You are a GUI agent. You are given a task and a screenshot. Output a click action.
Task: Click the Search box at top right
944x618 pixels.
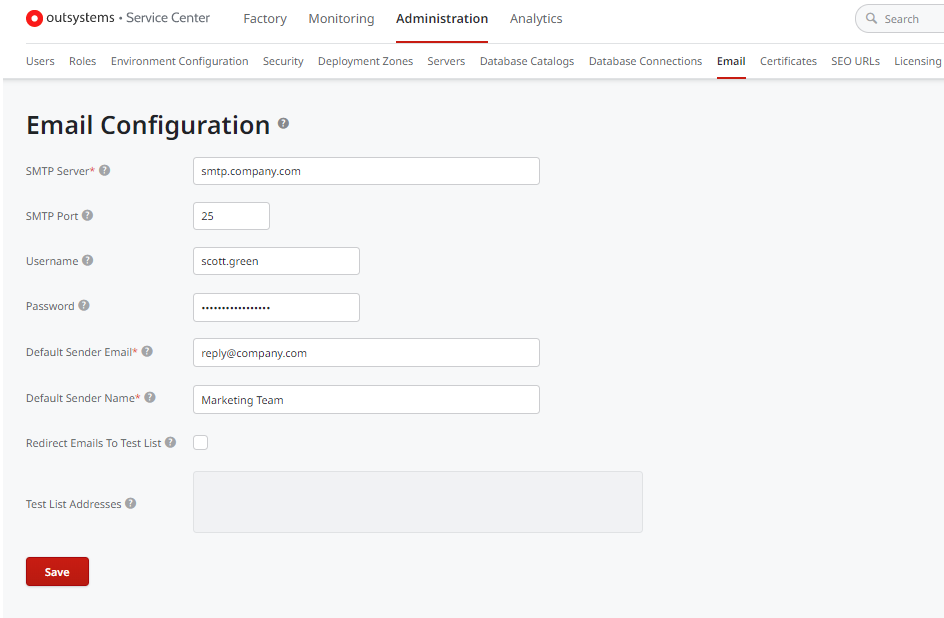coord(905,19)
